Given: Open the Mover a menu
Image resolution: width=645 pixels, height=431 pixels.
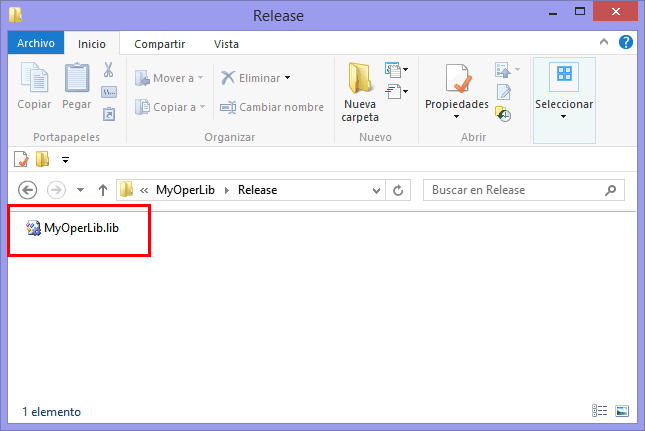Looking at the screenshot, I should (169, 78).
